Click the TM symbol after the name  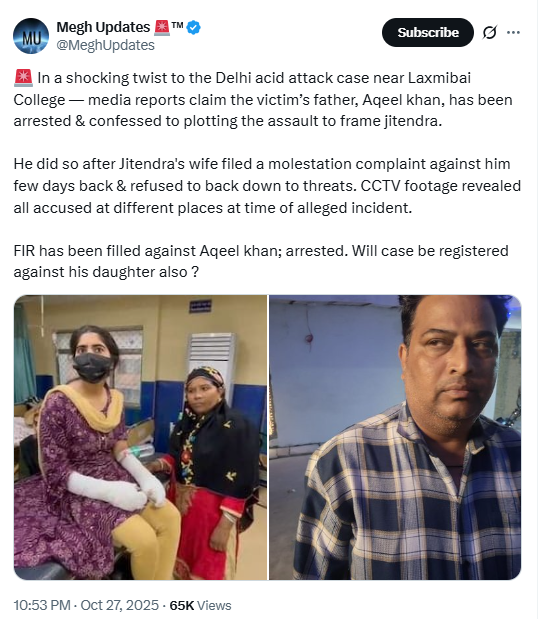point(178,26)
